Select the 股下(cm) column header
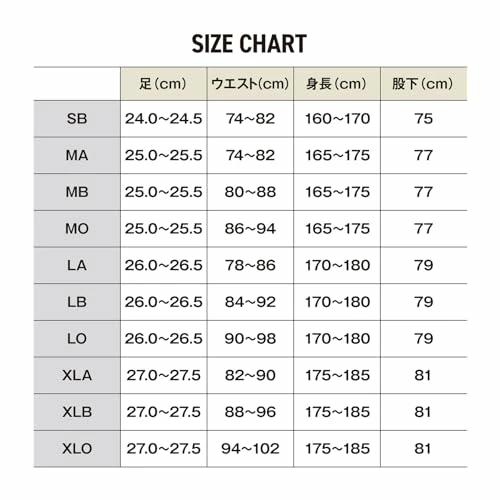This screenshot has width=500, height=500. [424, 84]
